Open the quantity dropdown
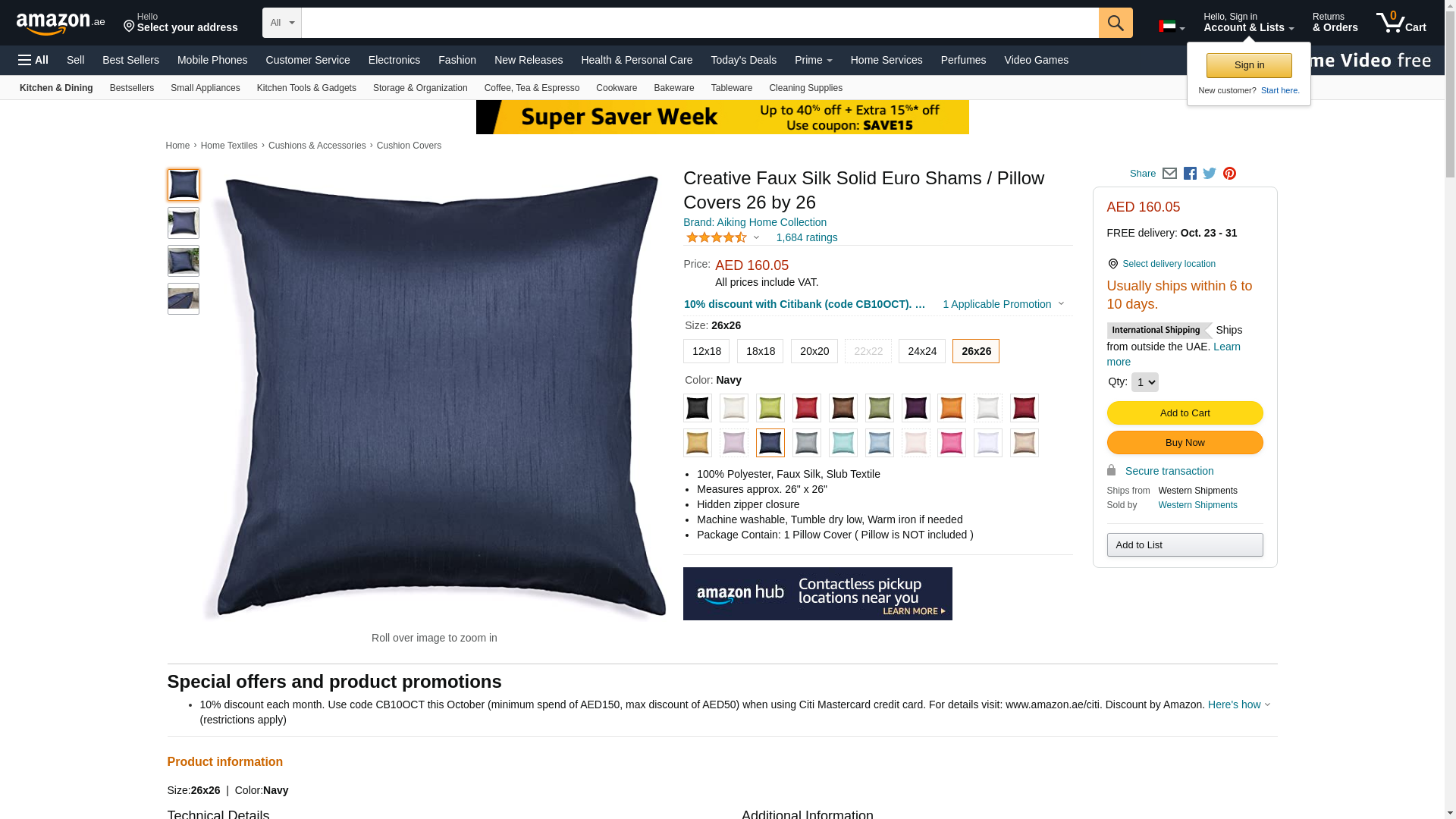 click(x=1144, y=382)
